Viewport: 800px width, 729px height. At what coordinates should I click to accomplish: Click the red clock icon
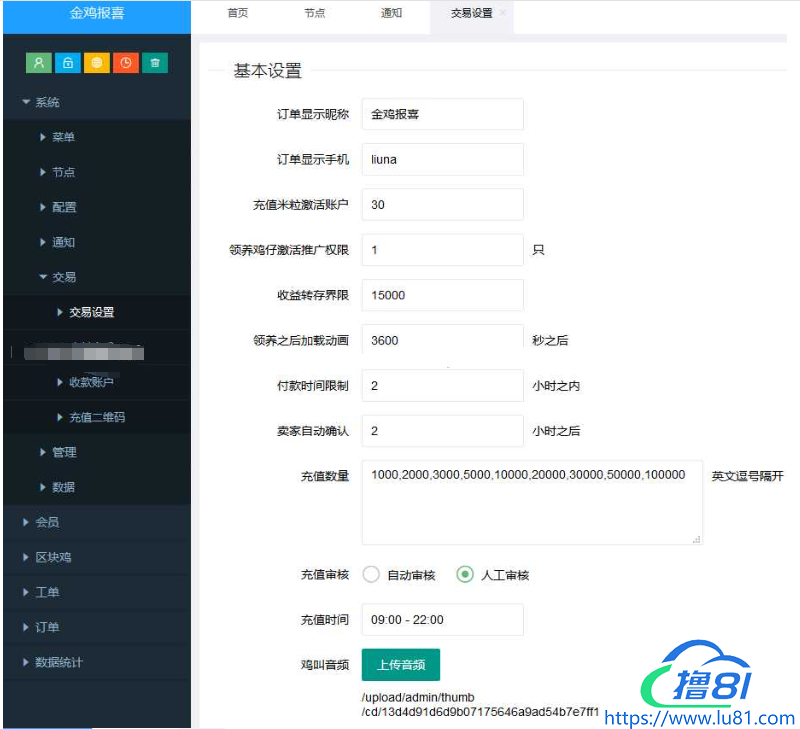pos(126,62)
